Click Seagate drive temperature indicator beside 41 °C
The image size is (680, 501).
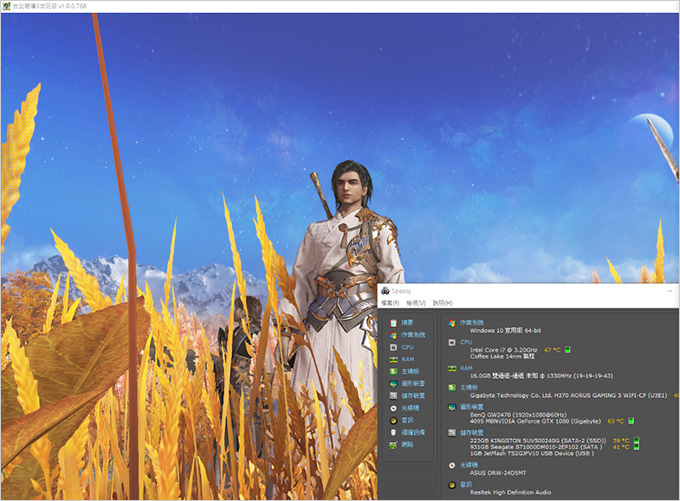(636, 447)
